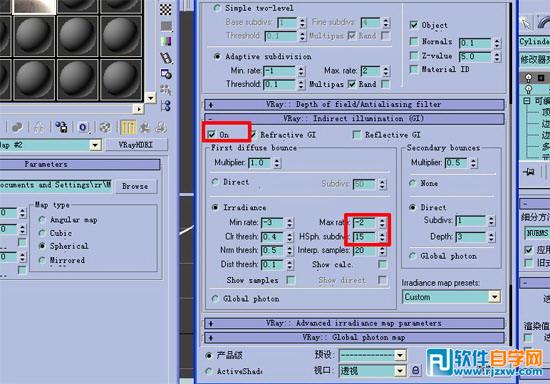This screenshot has height=384, width=550.
Task: Open the Material/Map Navigator icon
Action: tap(166, 106)
